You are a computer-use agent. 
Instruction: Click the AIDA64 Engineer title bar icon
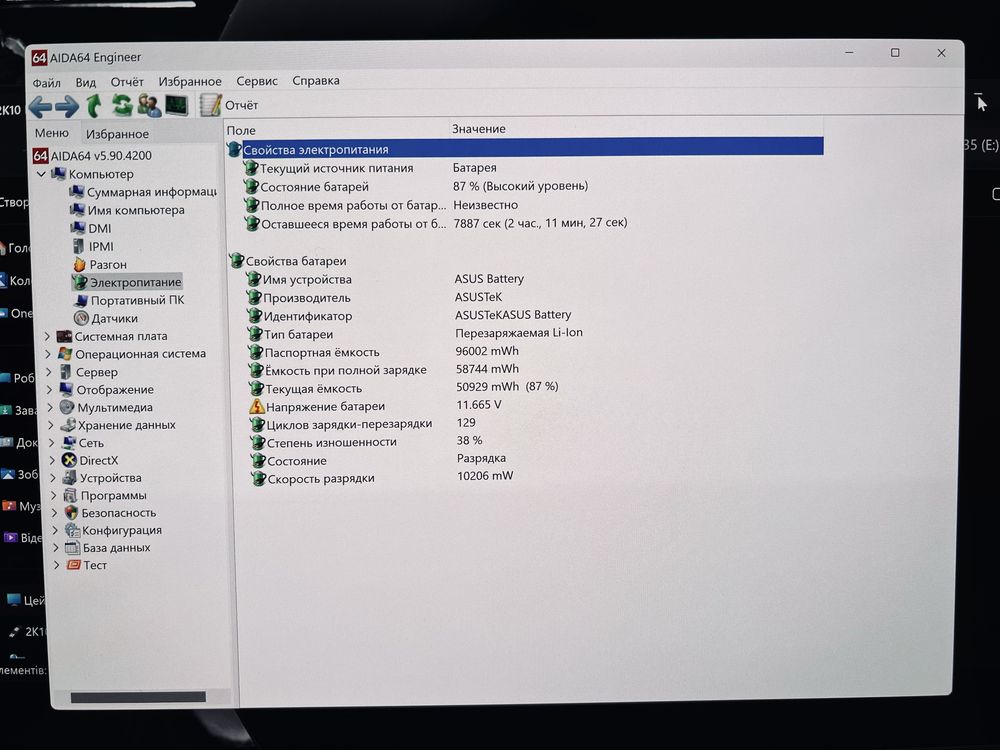click(x=39, y=58)
